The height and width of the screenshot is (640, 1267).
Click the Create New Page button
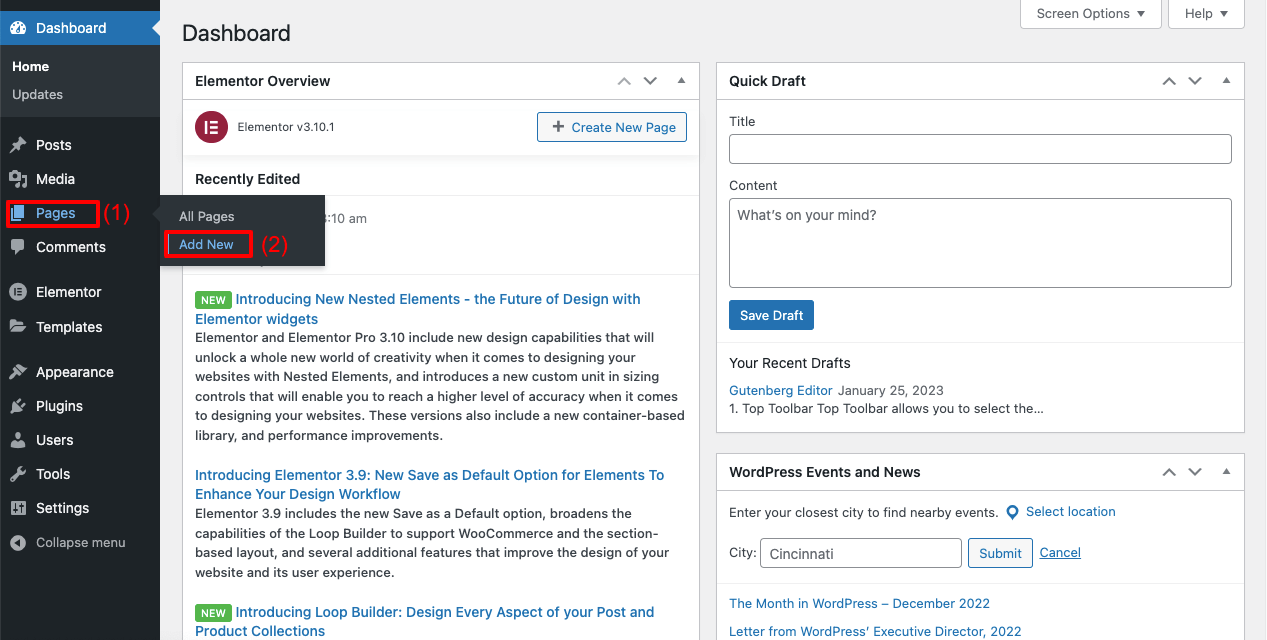pyautogui.click(x=612, y=127)
